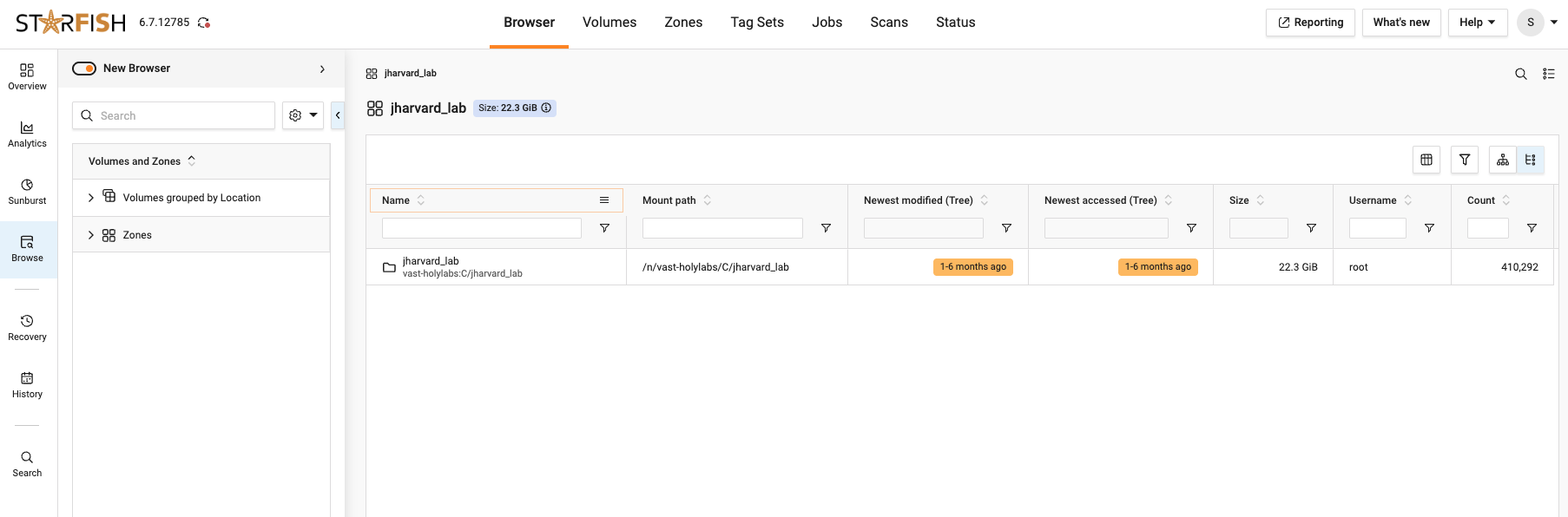The image size is (1568, 517).
Task: Toggle the flat list view button
Action: click(1531, 160)
